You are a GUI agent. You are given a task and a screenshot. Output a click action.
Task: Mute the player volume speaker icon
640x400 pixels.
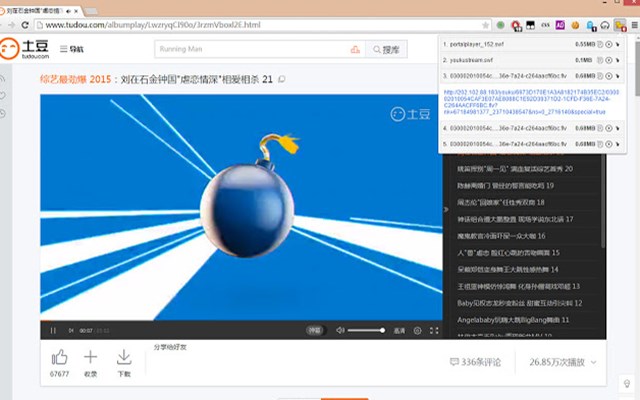(x=340, y=330)
